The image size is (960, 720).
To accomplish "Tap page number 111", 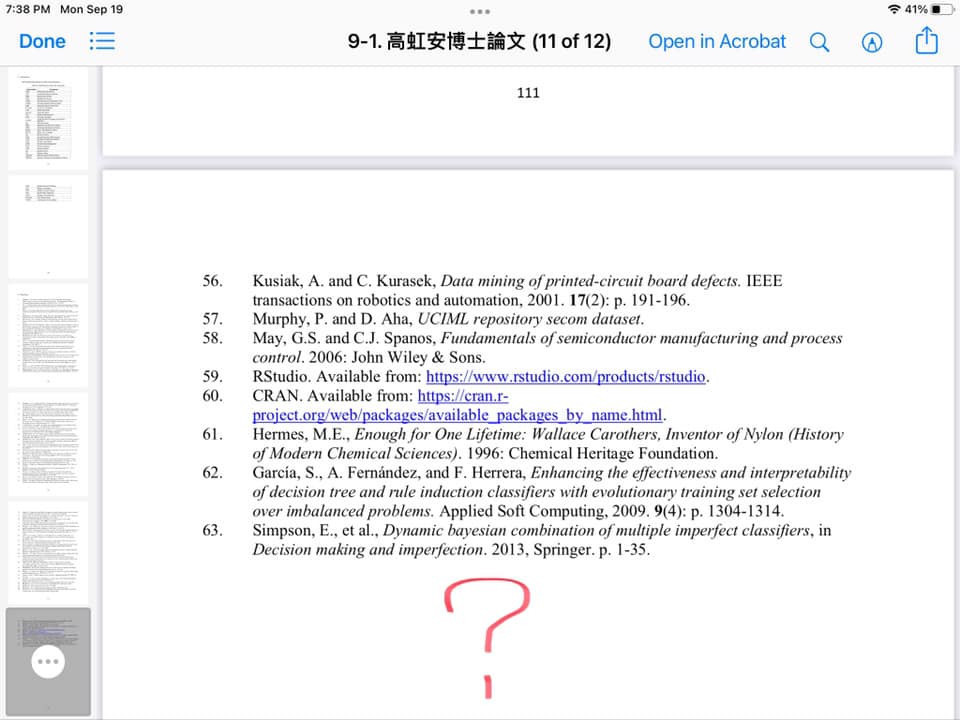I will pyautogui.click(x=528, y=93).
